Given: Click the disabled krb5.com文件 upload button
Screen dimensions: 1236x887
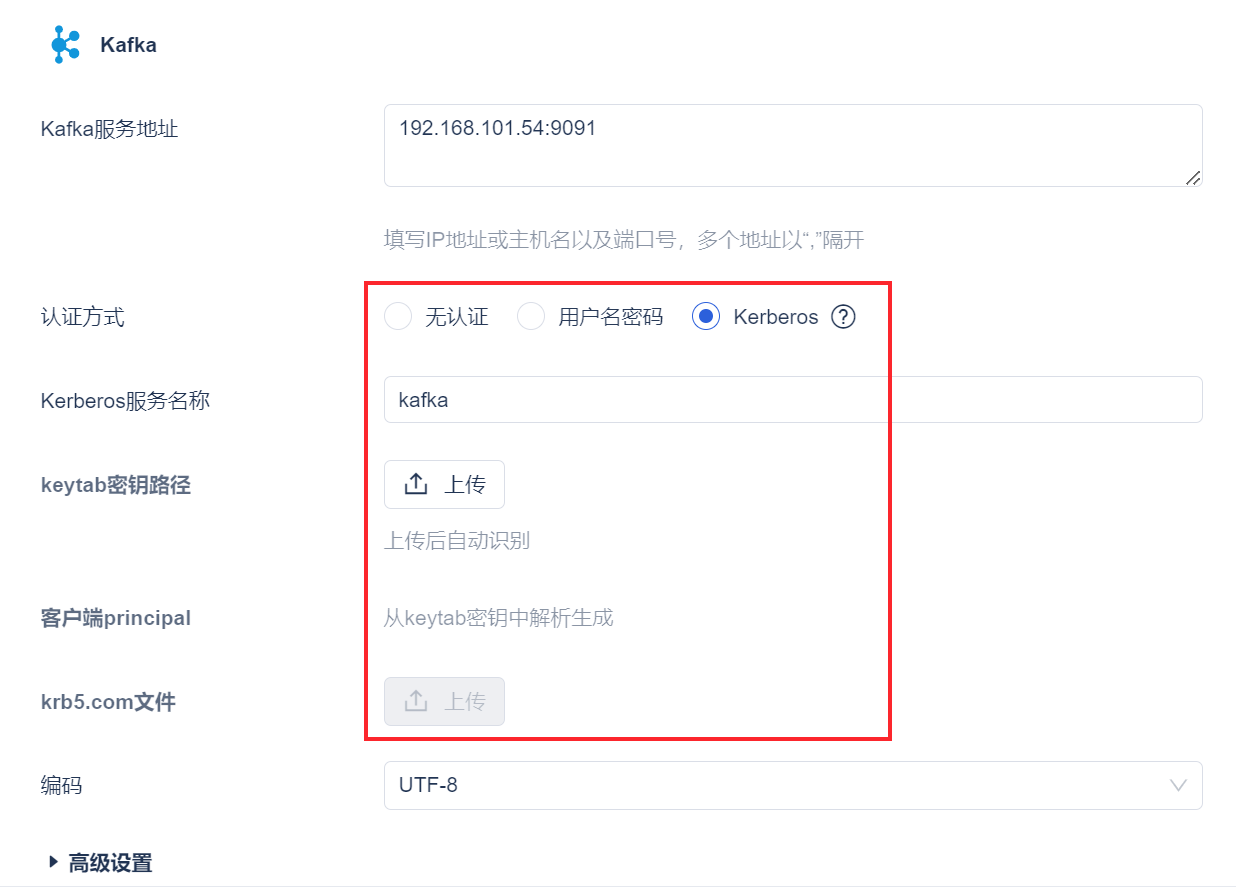Looking at the screenshot, I should [444, 702].
